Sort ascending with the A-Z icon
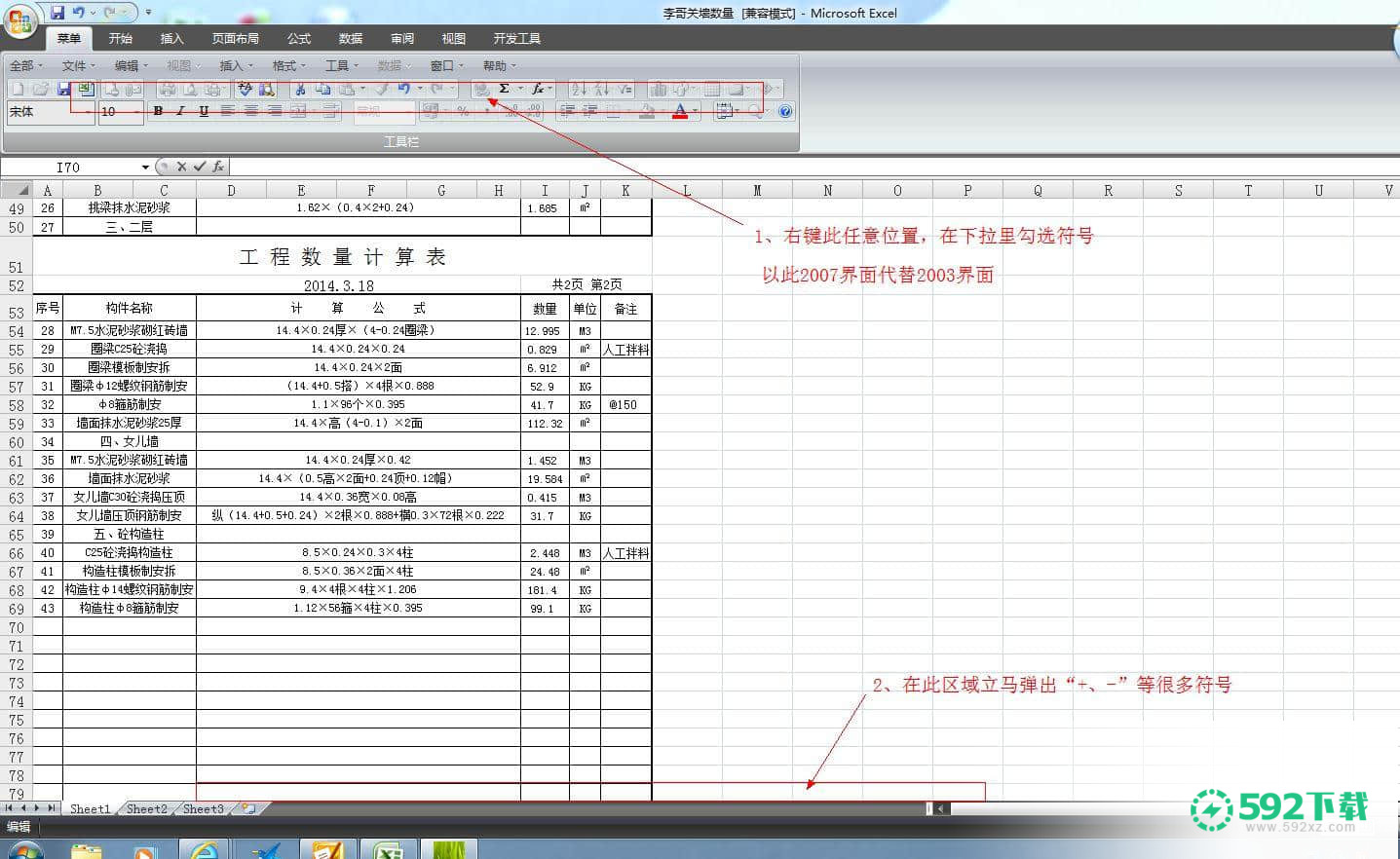 579,89
